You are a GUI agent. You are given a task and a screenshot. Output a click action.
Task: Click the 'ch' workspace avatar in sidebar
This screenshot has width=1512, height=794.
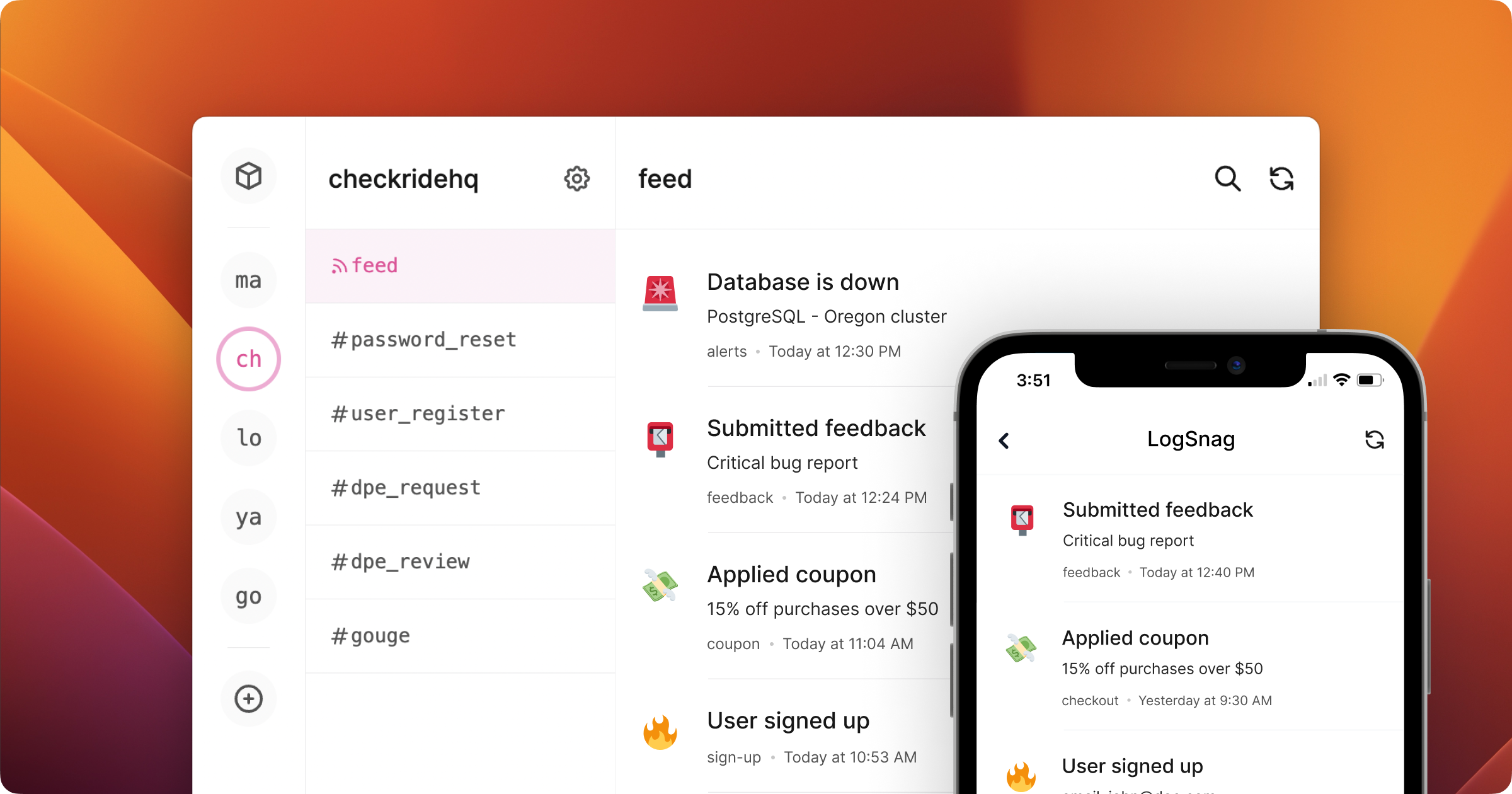point(248,357)
